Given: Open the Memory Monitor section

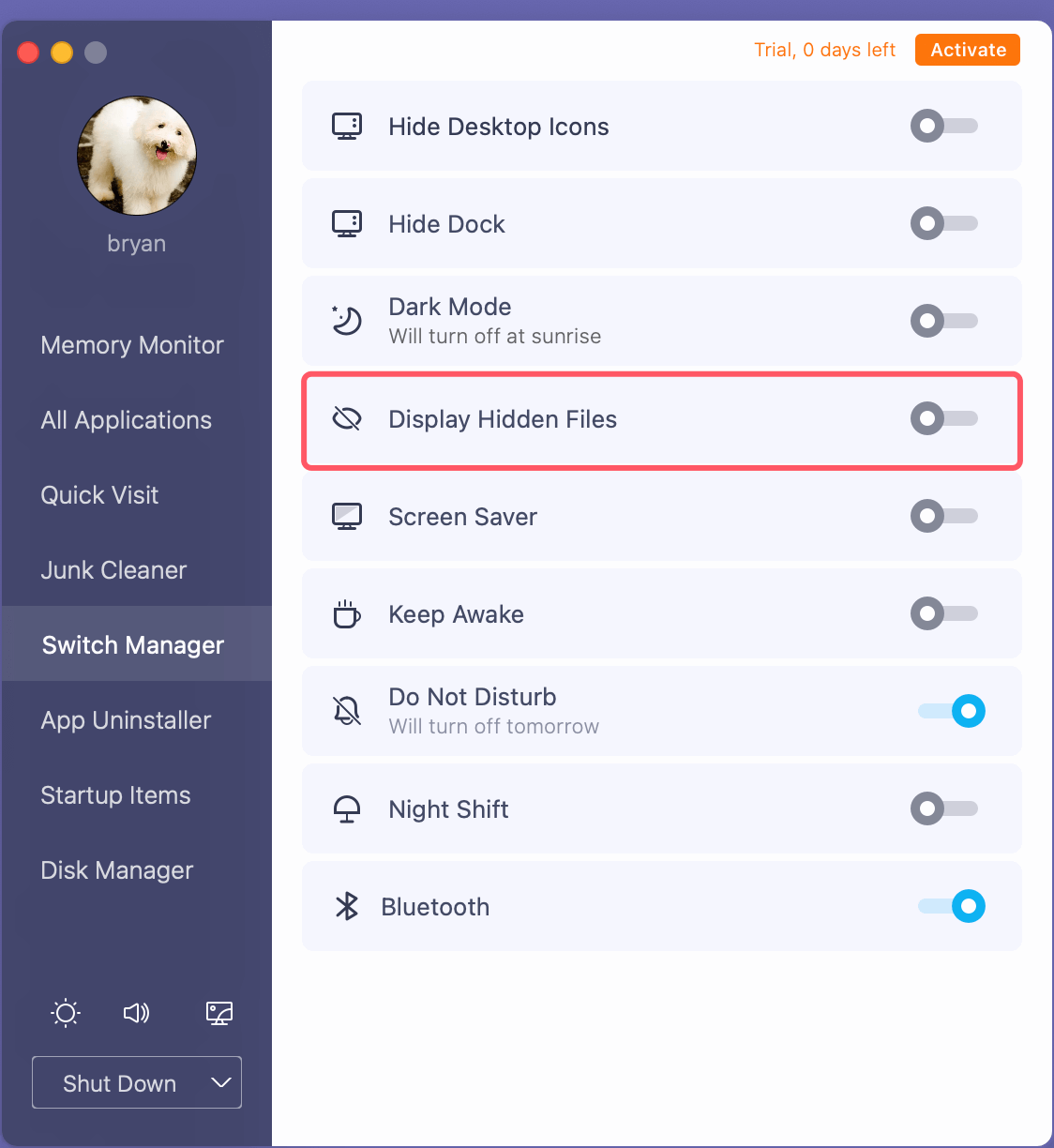Looking at the screenshot, I should coord(132,345).
